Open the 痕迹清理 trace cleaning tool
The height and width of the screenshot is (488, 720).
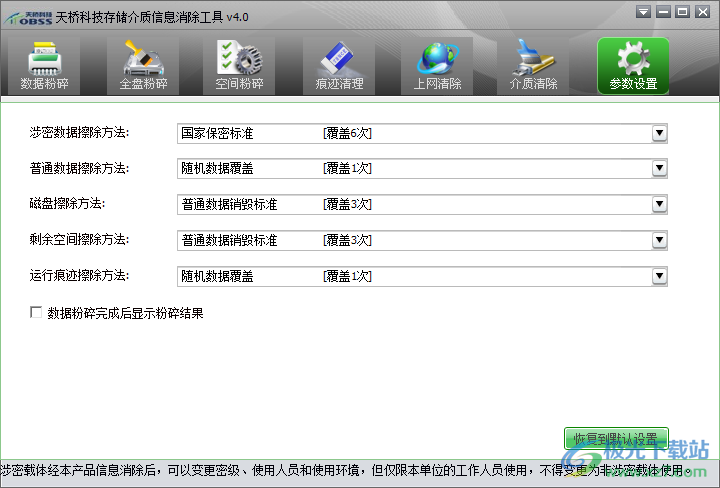[x=339, y=66]
